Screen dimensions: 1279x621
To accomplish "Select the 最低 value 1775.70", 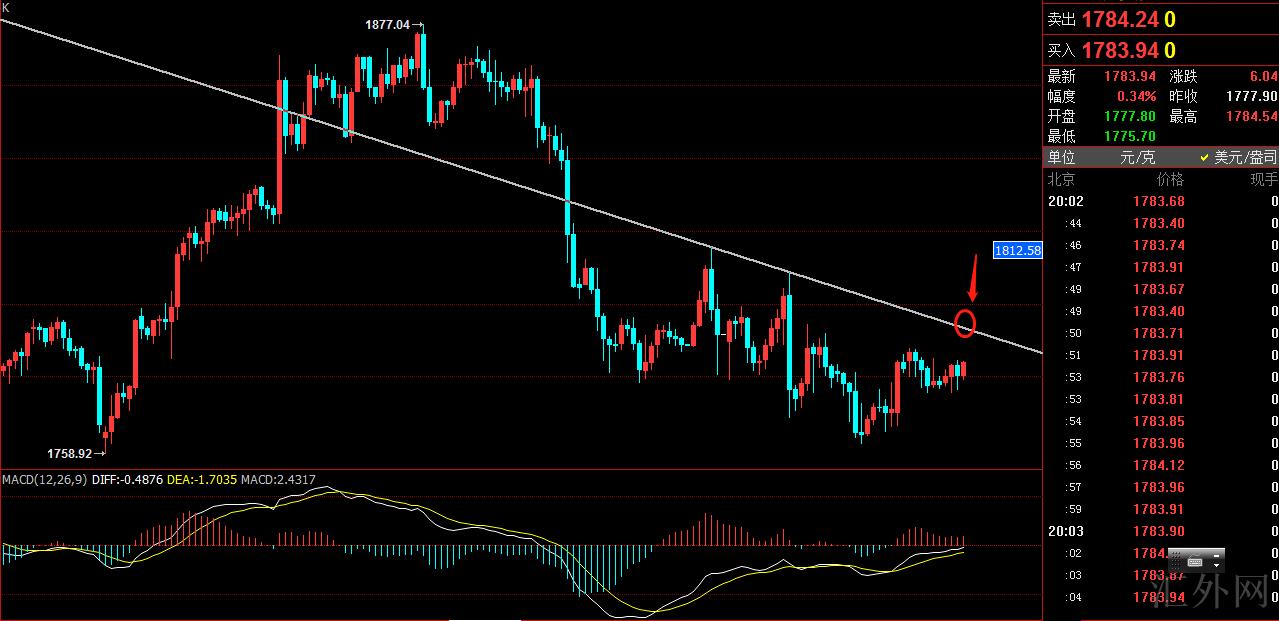I will click(1130, 137).
